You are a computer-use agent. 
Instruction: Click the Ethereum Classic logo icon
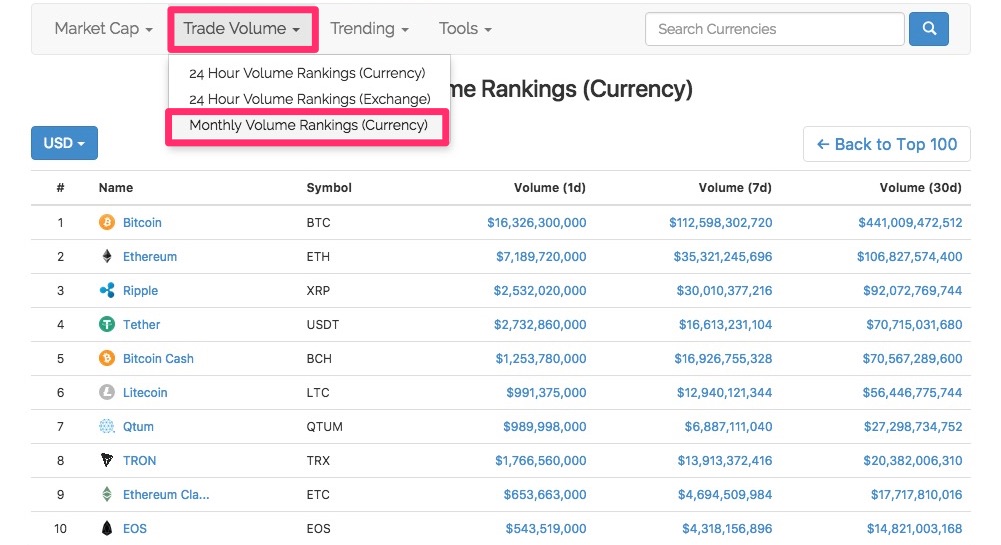[107, 494]
